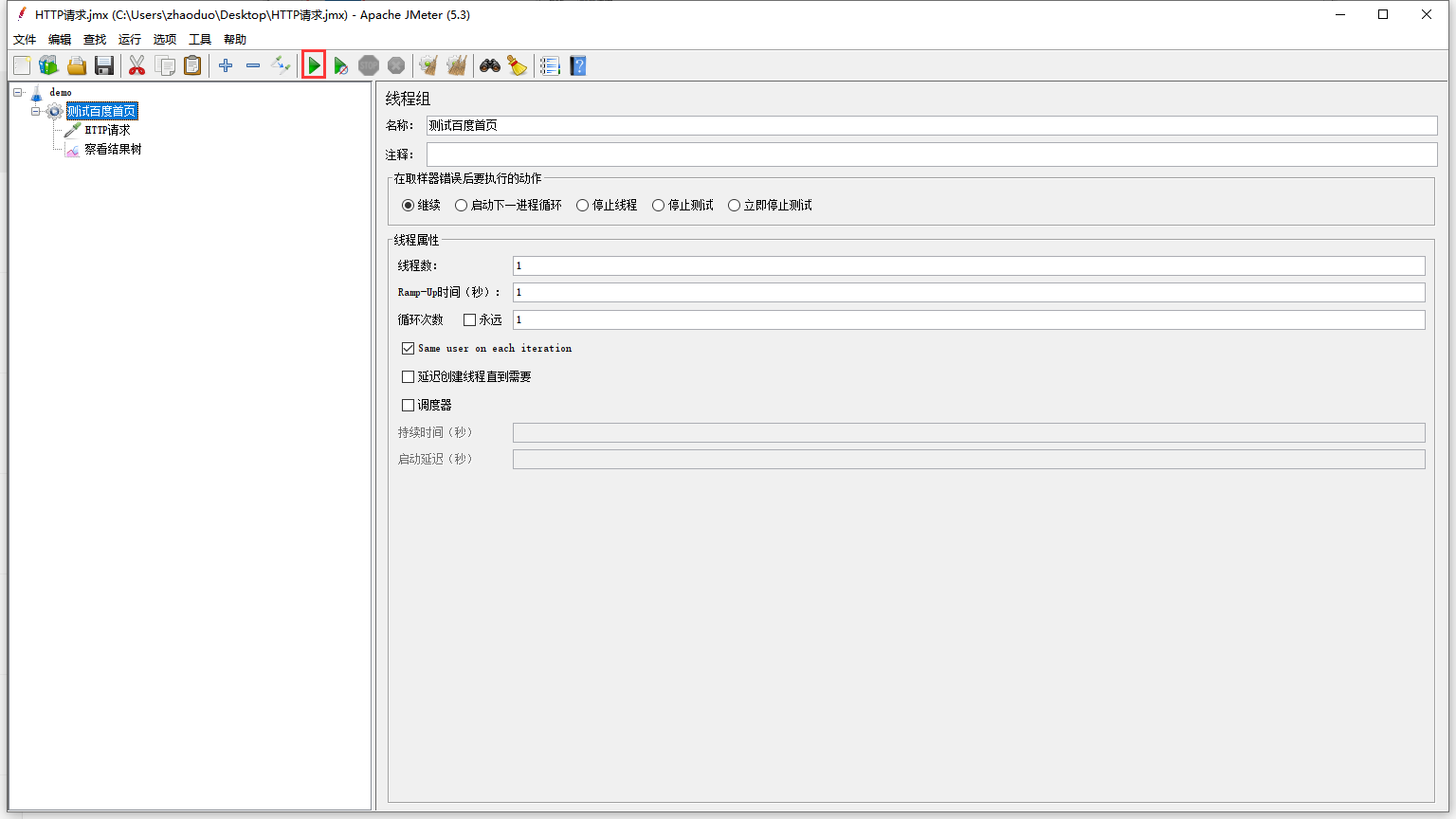
Task: Save the current test plan
Action: click(104, 64)
